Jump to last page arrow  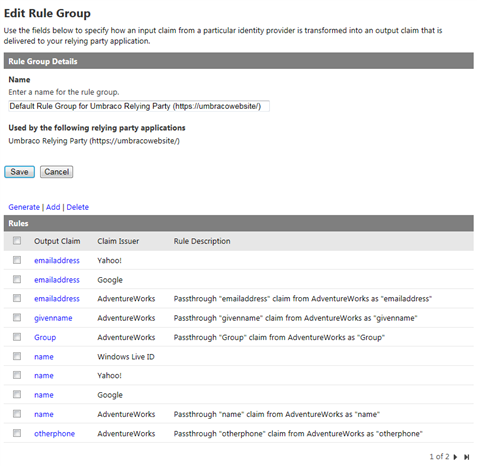(467, 457)
